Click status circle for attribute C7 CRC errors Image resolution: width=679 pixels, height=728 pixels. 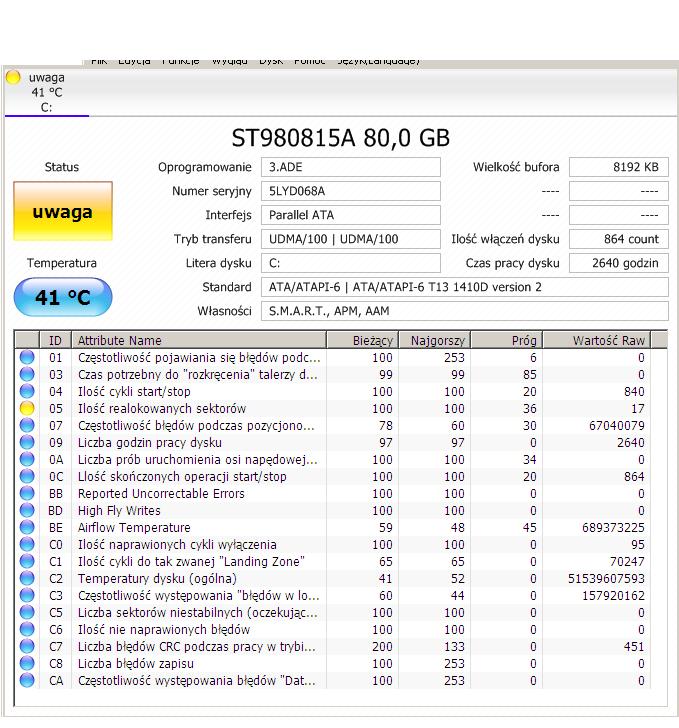(27, 646)
